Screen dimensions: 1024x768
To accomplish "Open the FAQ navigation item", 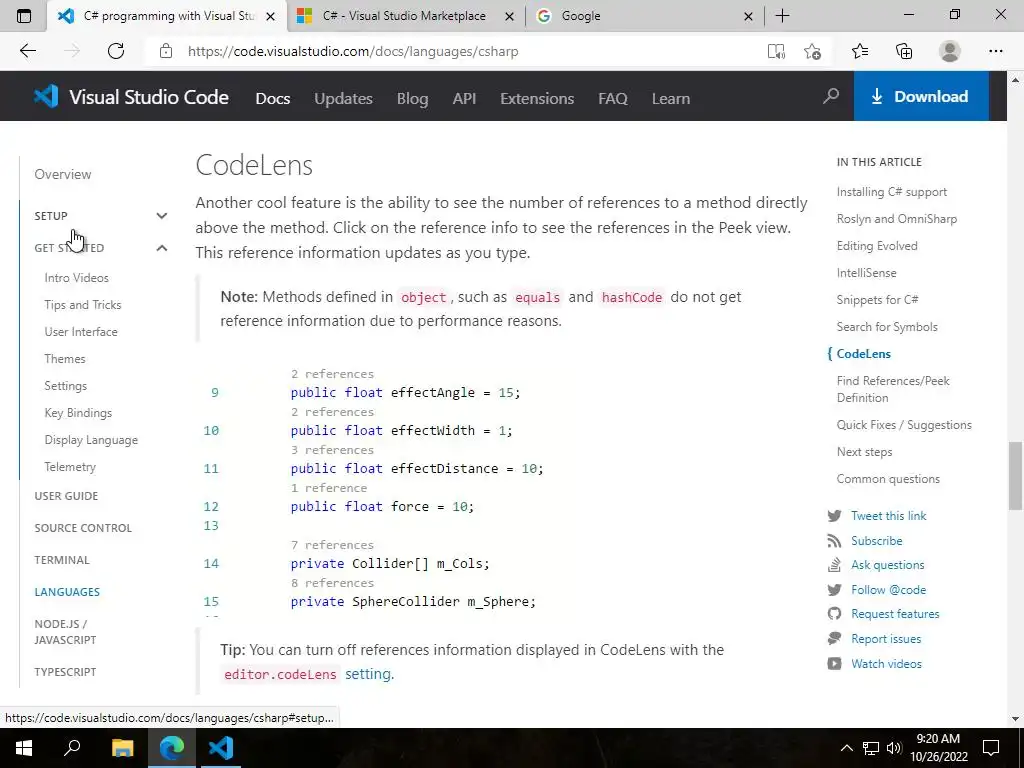I will (x=613, y=99).
